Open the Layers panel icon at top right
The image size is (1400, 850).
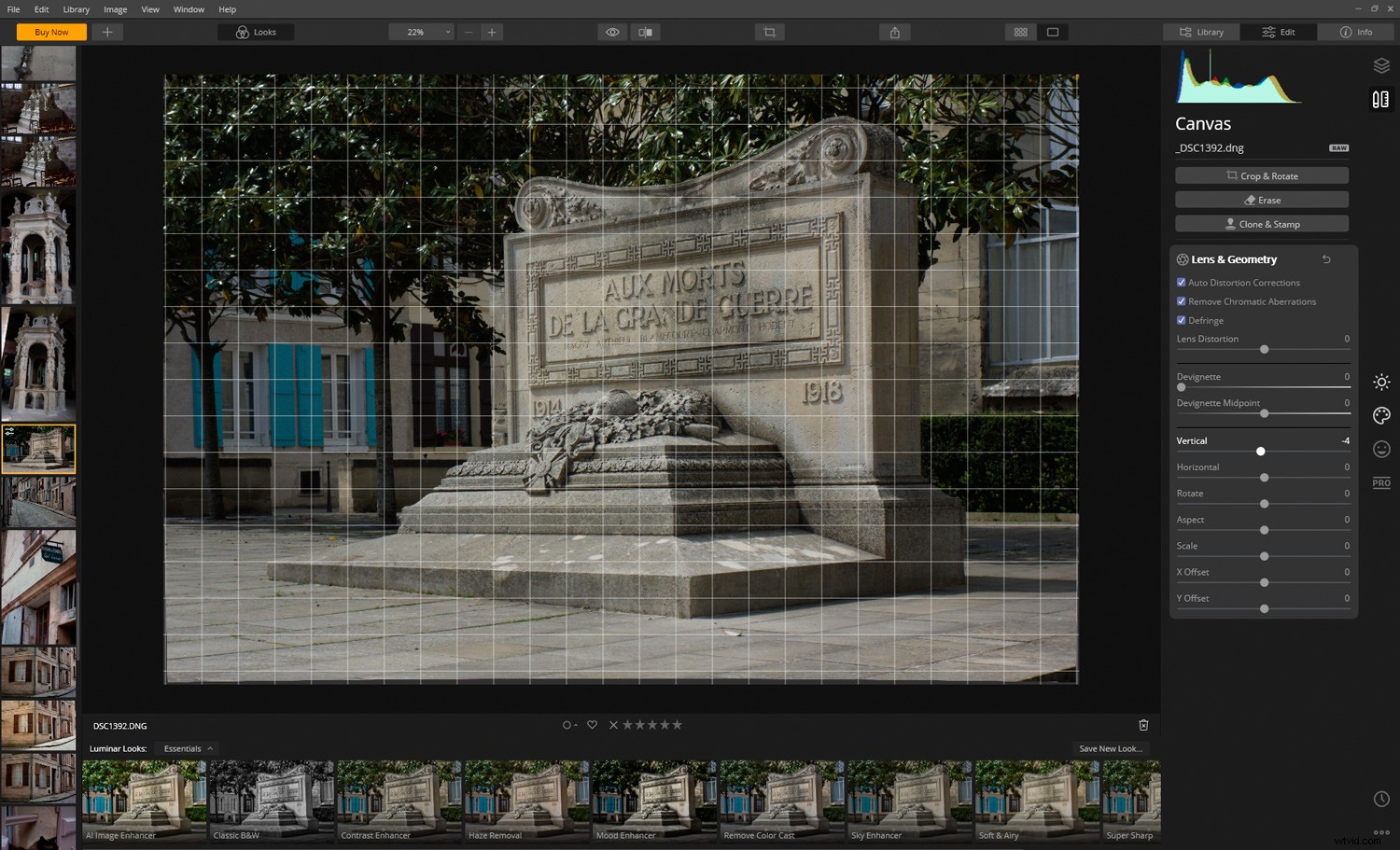pos(1381,65)
